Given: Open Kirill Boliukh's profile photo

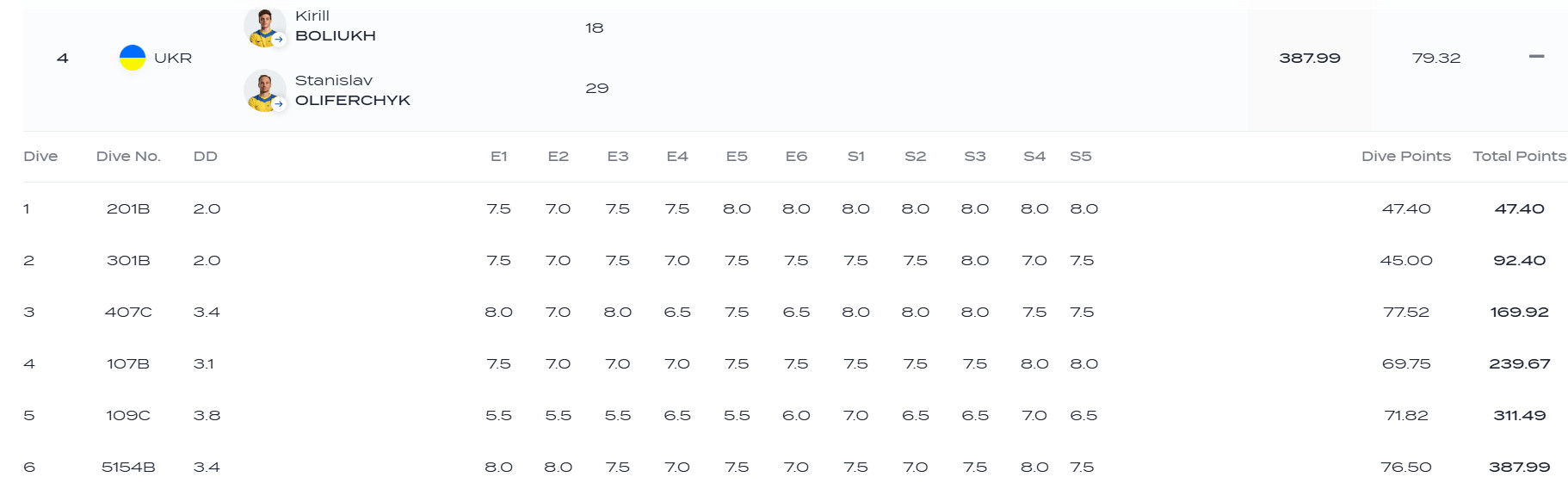Looking at the screenshot, I should 263,27.
